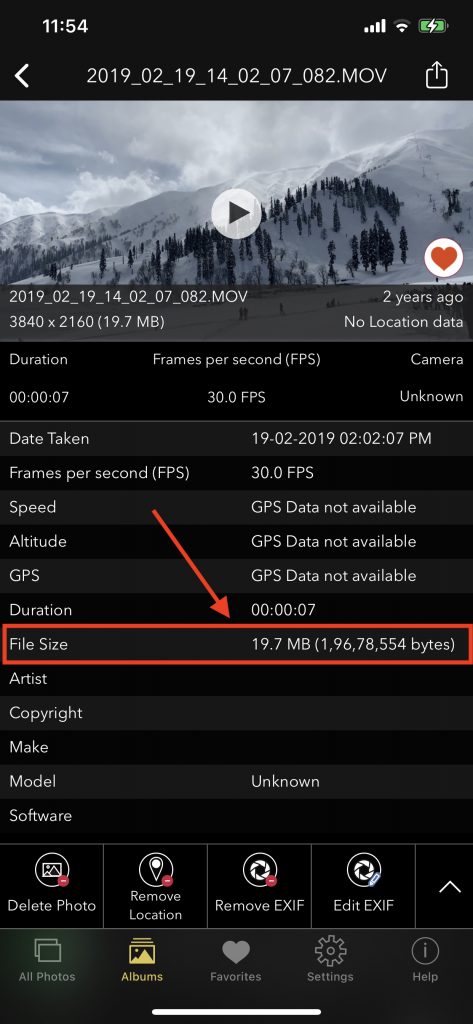Open the Favorites tab
Viewport: 473px width, 1024px height.
pyautogui.click(x=235, y=960)
